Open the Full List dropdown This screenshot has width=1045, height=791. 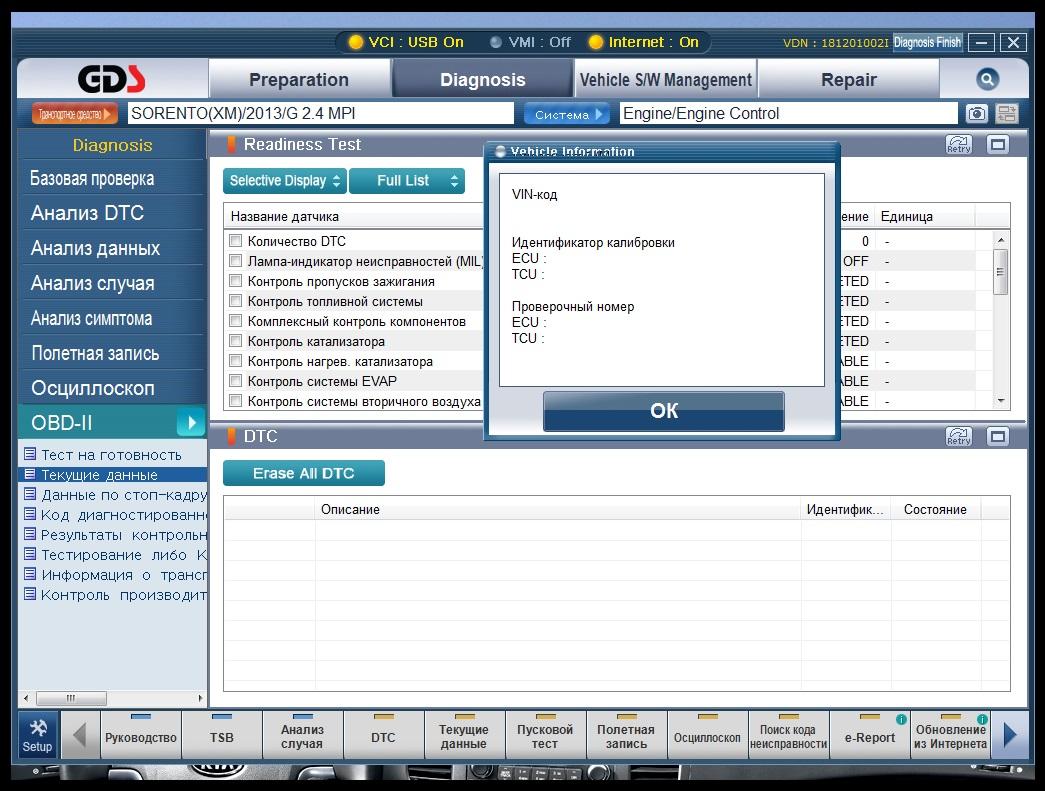[407, 181]
